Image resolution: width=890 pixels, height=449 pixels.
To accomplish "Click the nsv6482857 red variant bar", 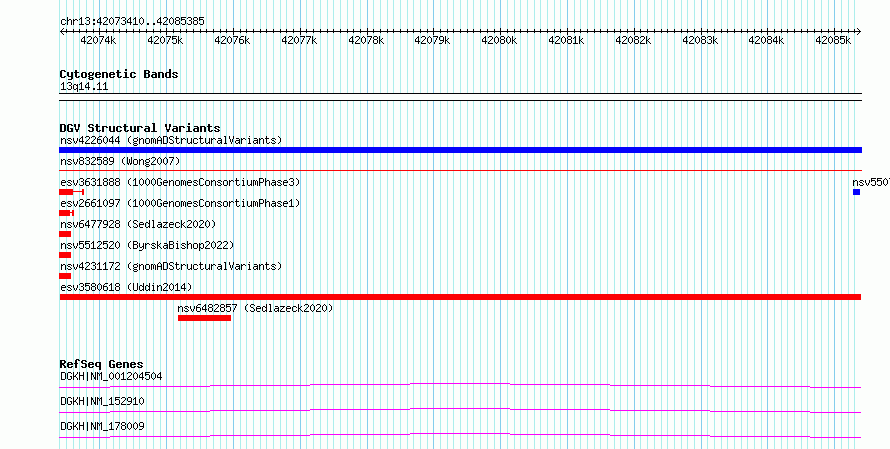I will click(204, 318).
